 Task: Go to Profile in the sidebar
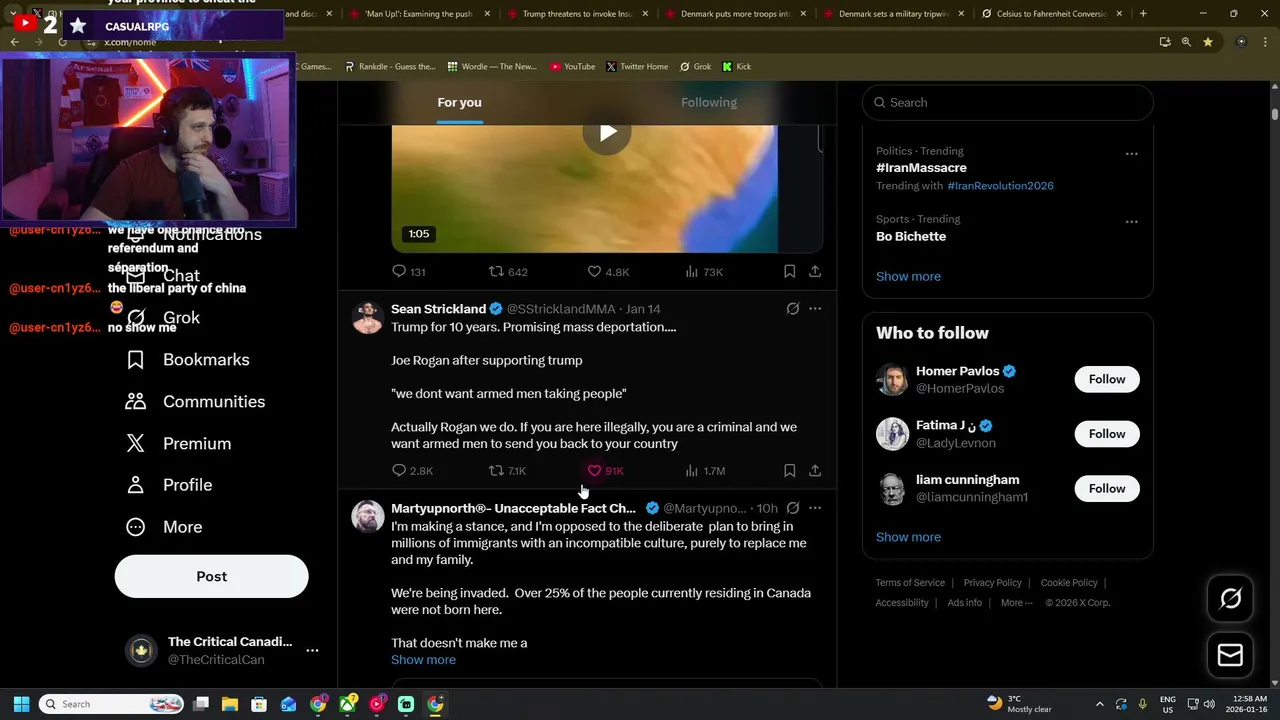point(168,485)
